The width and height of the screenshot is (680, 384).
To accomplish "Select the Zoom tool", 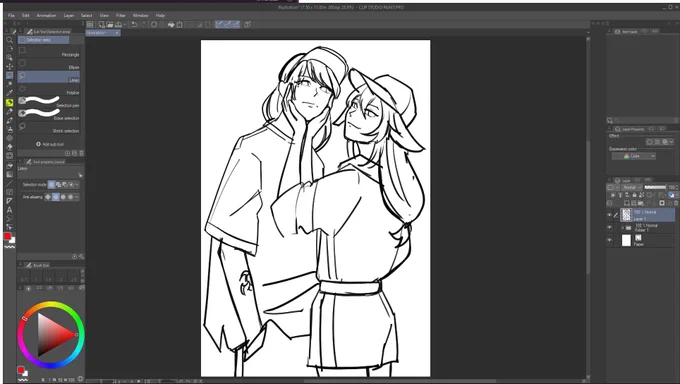I will [x=10, y=40].
